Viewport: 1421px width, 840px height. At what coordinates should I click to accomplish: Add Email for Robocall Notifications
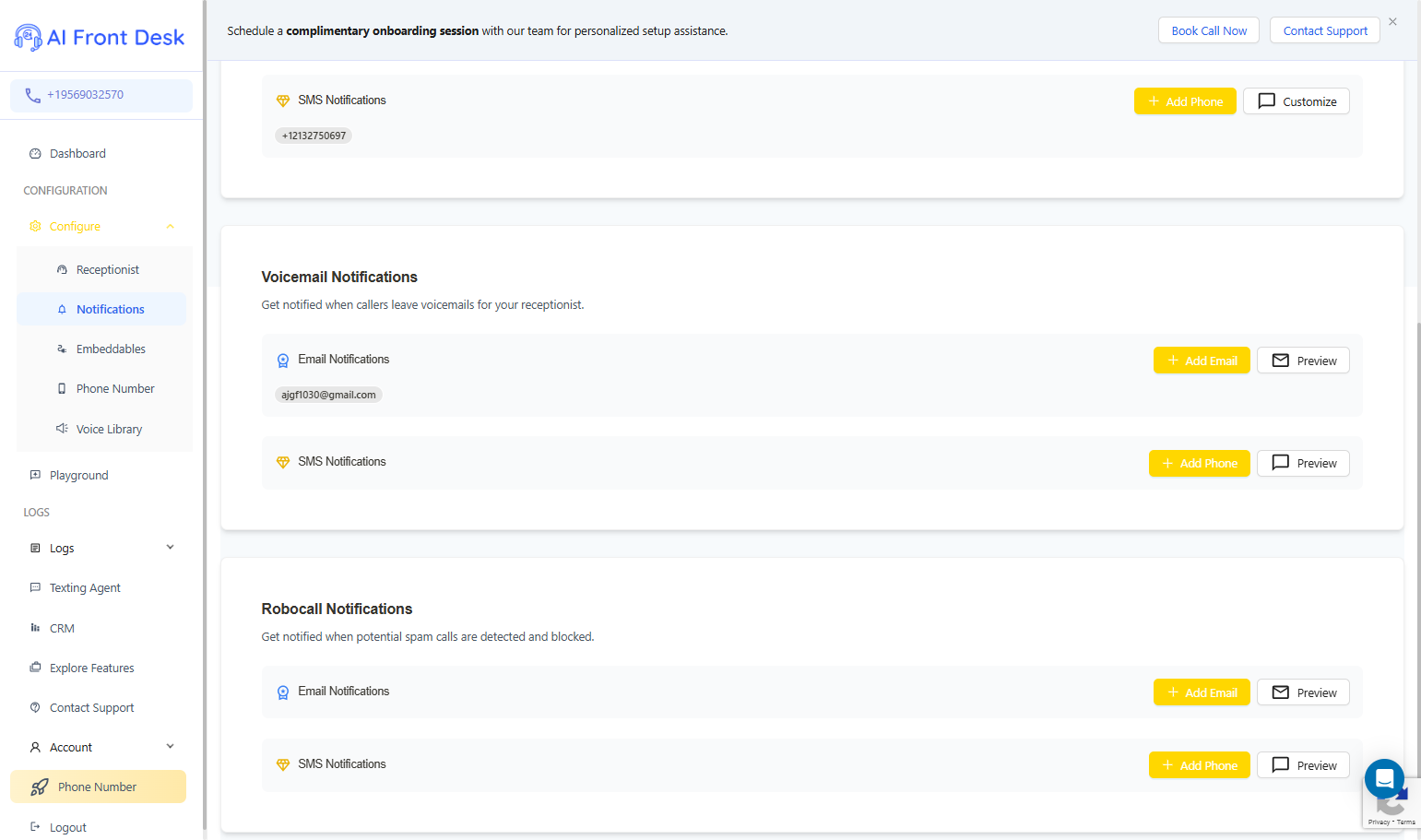(x=1202, y=692)
